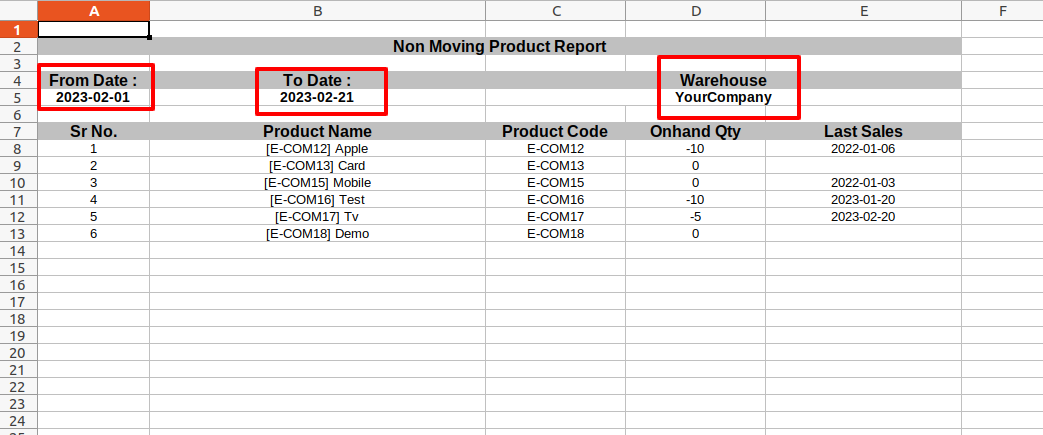1043x435 pixels.
Task: Select the Sr No. 2 cell
Action: coord(94,166)
